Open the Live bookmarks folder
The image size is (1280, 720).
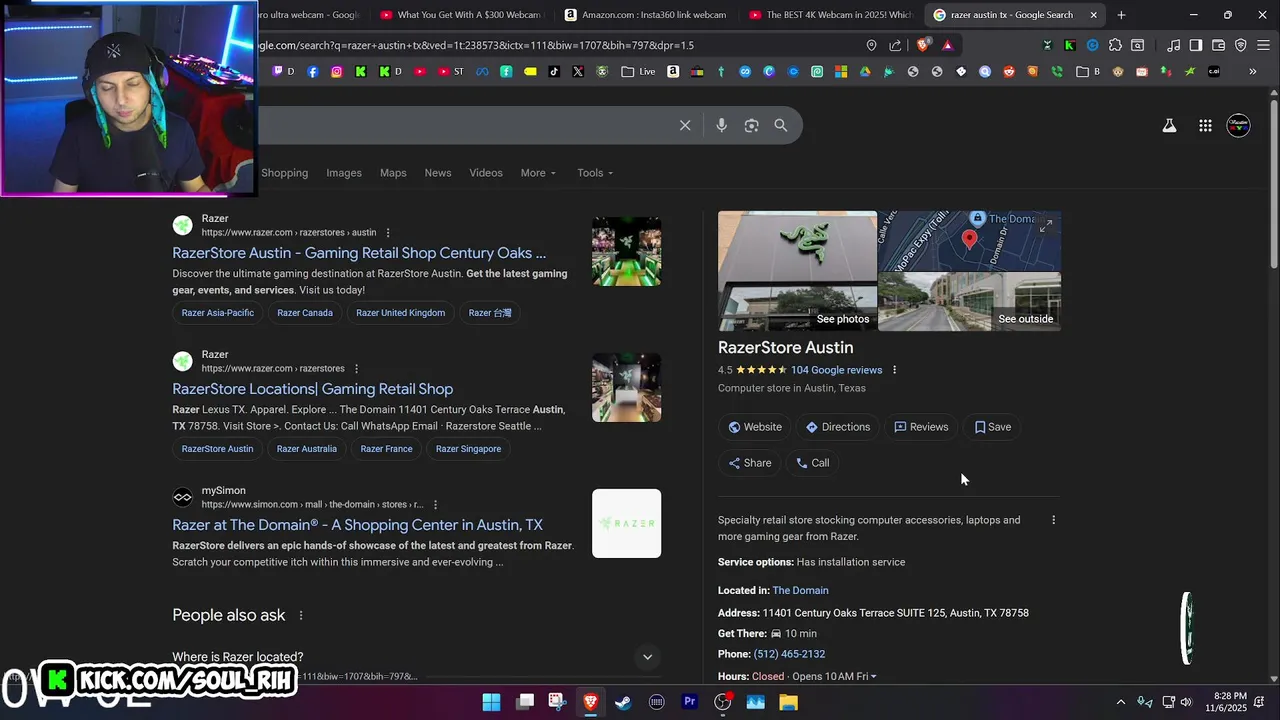click(x=638, y=71)
